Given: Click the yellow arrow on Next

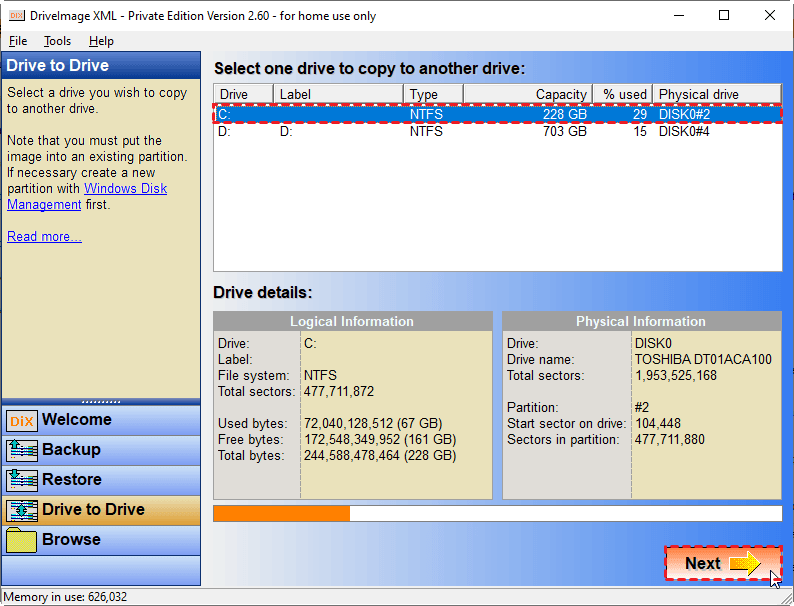Looking at the screenshot, I should 745,564.
